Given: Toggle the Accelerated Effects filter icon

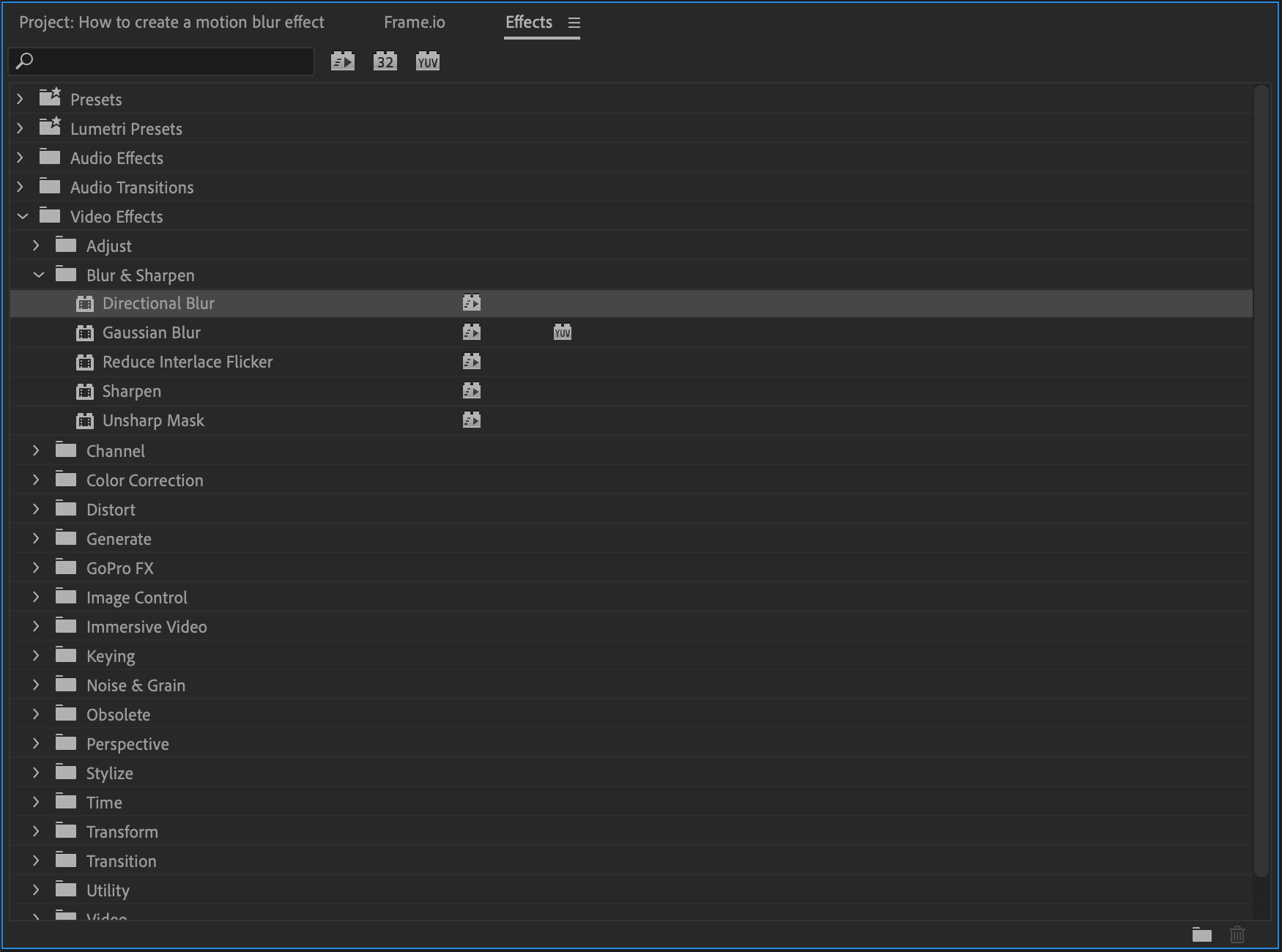Looking at the screenshot, I should coord(342,62).
